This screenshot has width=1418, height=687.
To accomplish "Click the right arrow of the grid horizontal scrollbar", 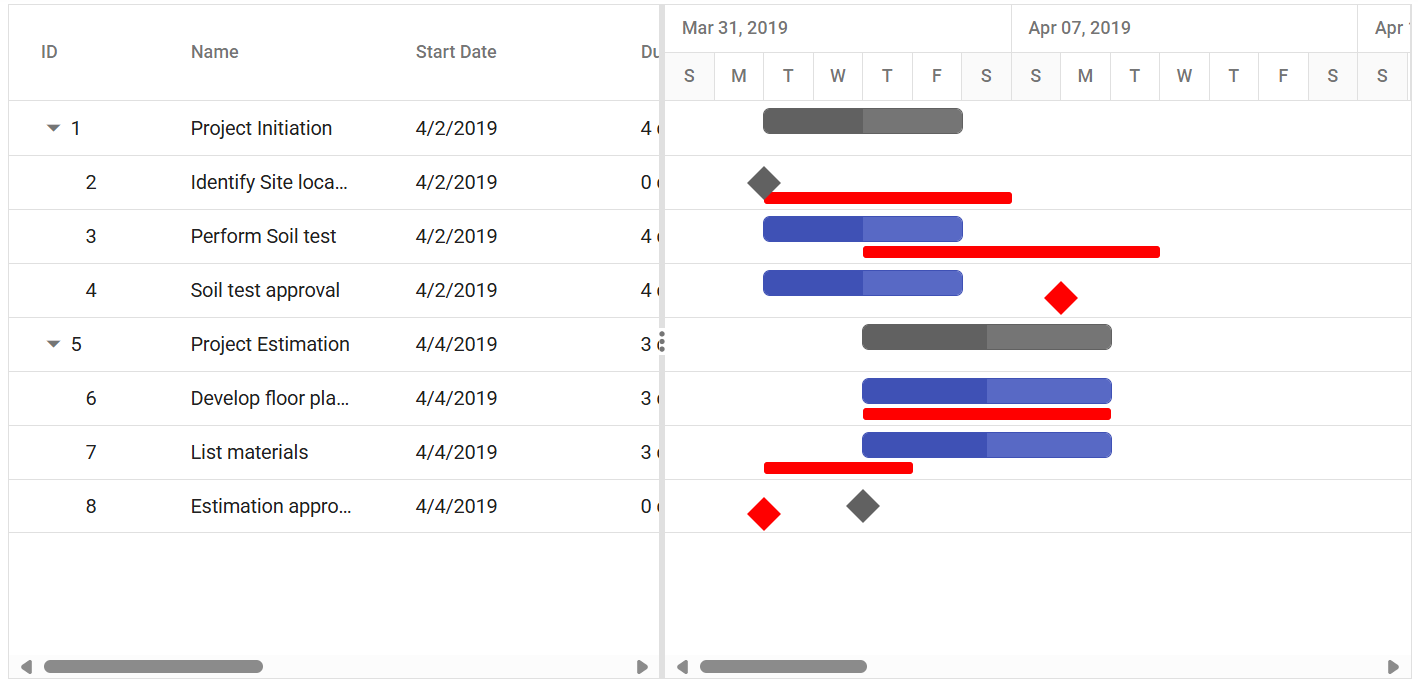I will 643,667.
